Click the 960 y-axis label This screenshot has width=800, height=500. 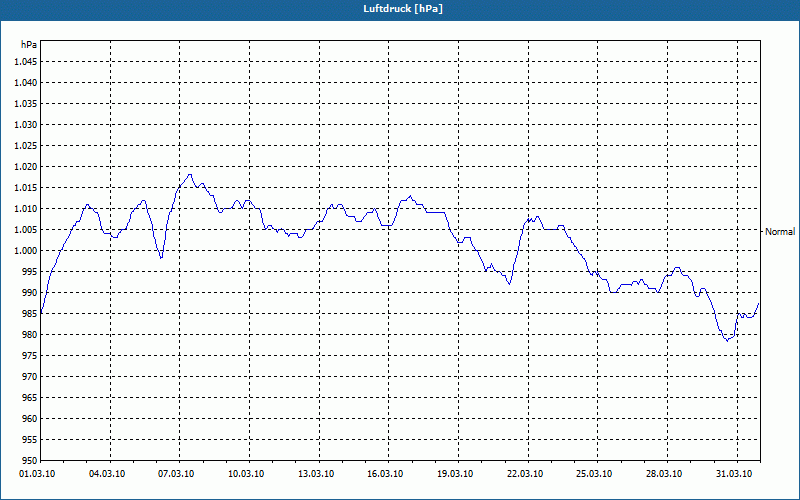(30, 419)
